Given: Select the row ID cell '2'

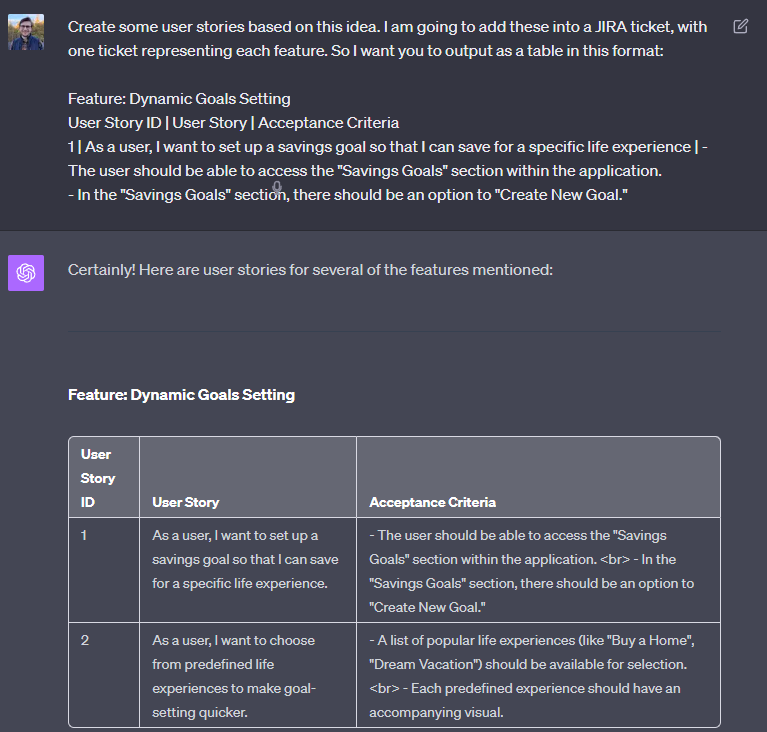Looking at the screenshot, I should coord(104,675).
